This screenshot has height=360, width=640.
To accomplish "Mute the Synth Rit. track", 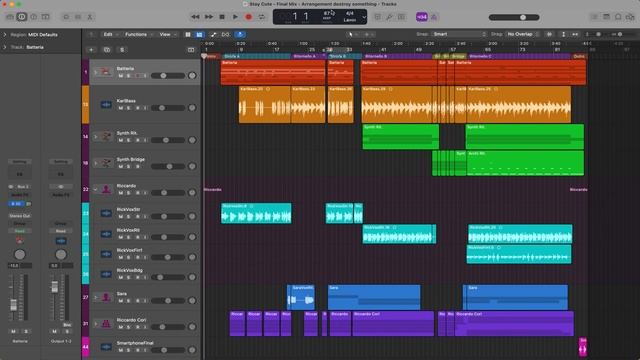I will point(121,140).
